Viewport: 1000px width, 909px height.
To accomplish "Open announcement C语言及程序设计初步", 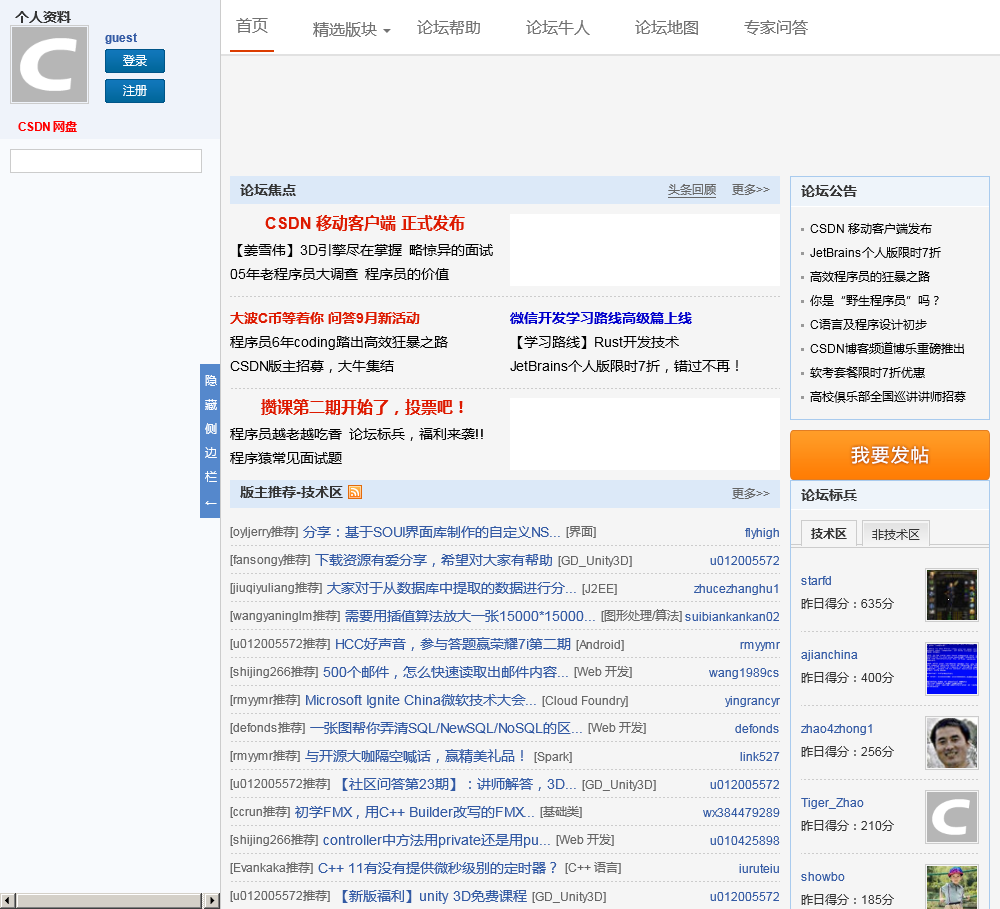I will [867, 324].
